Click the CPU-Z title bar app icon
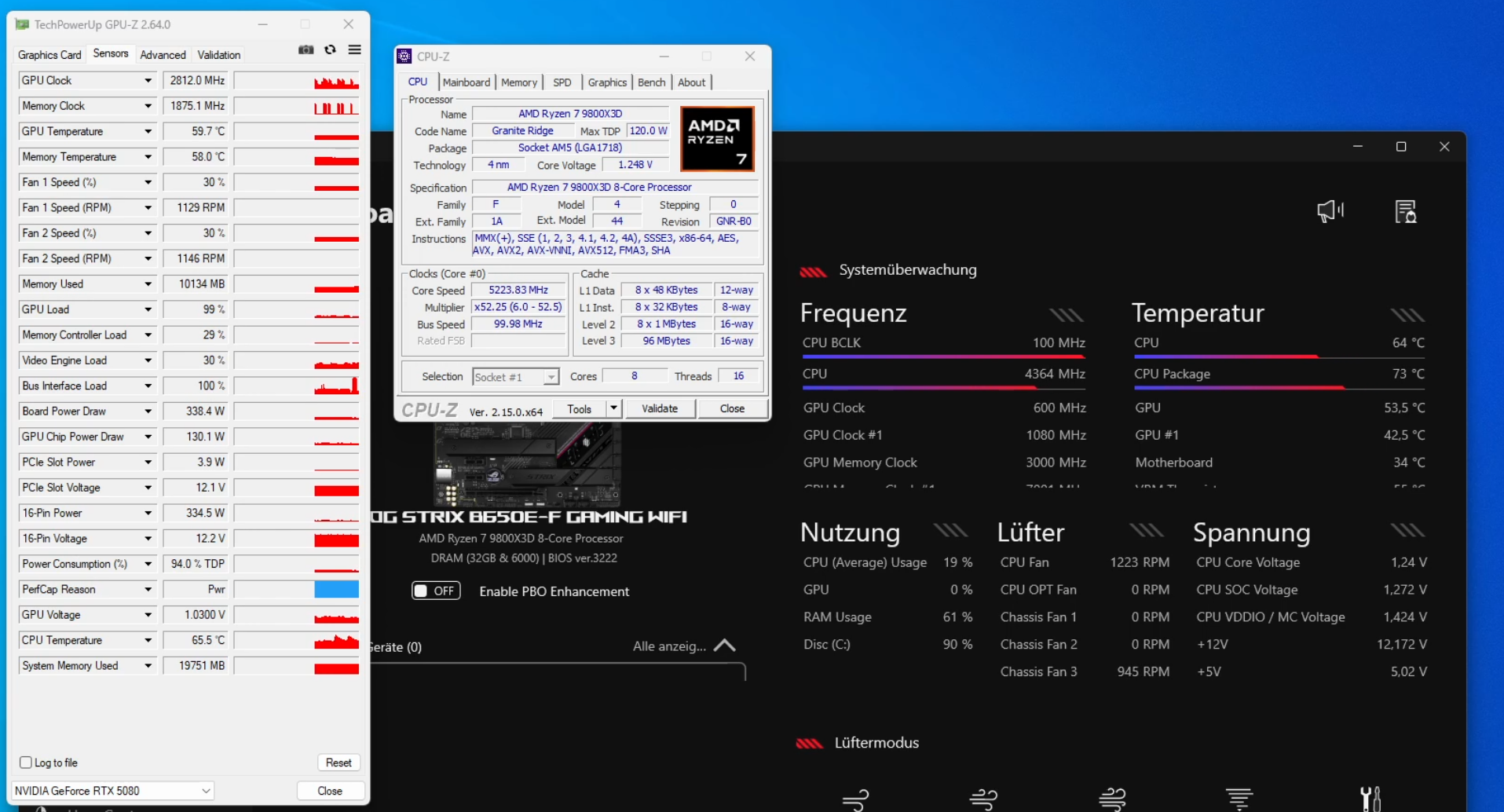Screen dimensions: 1504x812 404,57
